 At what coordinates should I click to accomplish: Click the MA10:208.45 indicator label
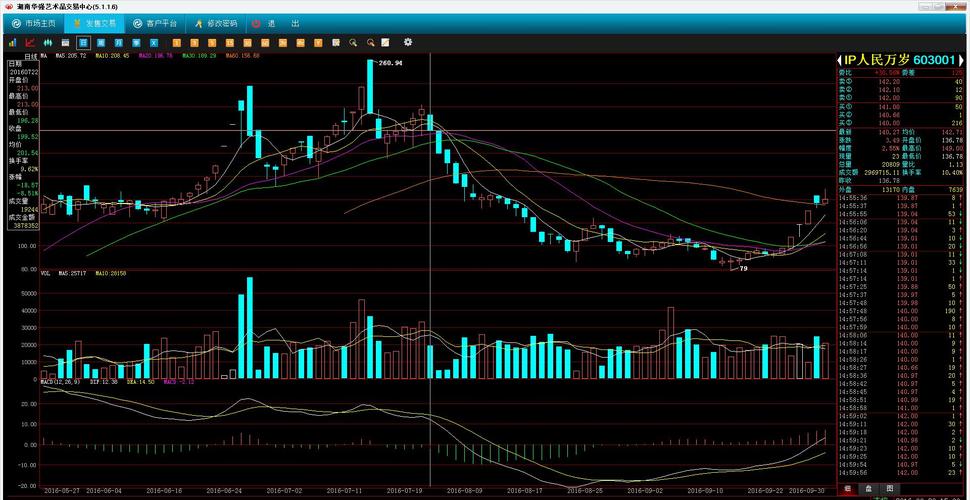point(112,56)
